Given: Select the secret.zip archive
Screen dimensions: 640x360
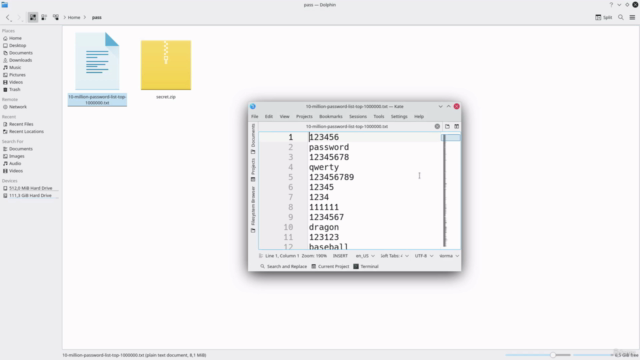Looking at the screenshot, I should (166, 65).
